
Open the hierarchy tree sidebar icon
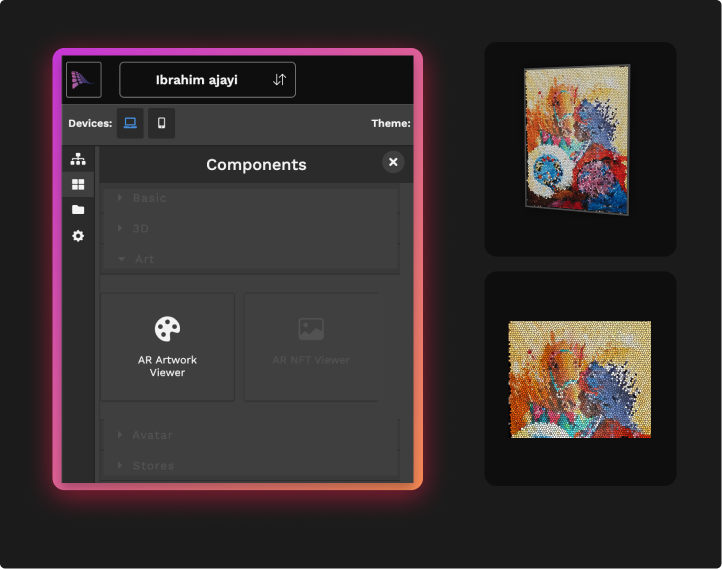pyautogui.click(x=78, y=159)
